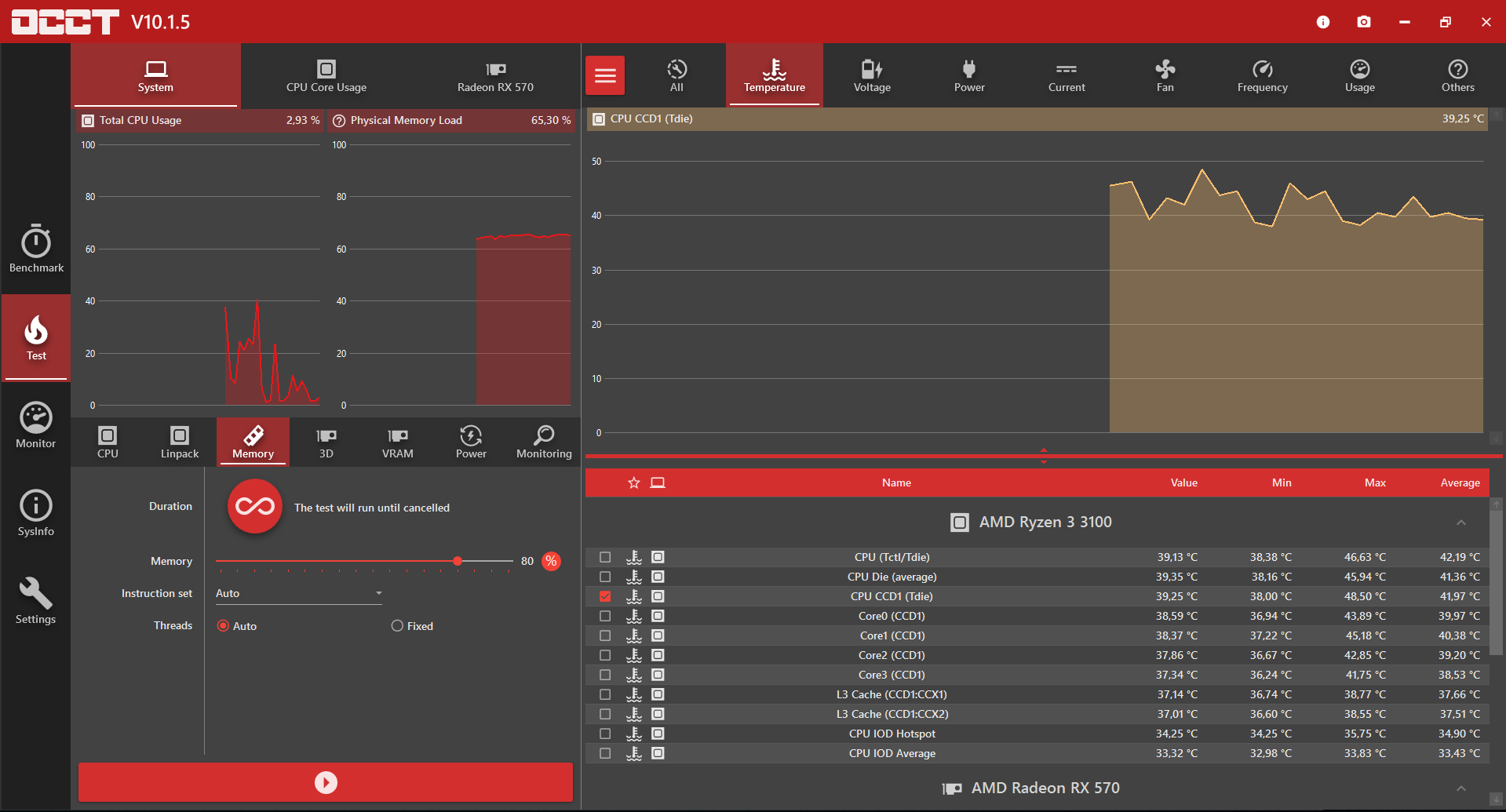Collapse the AMD Ryzen 3 3100 group
Screen dimensions: 1506x812
tap(1461, 523)
